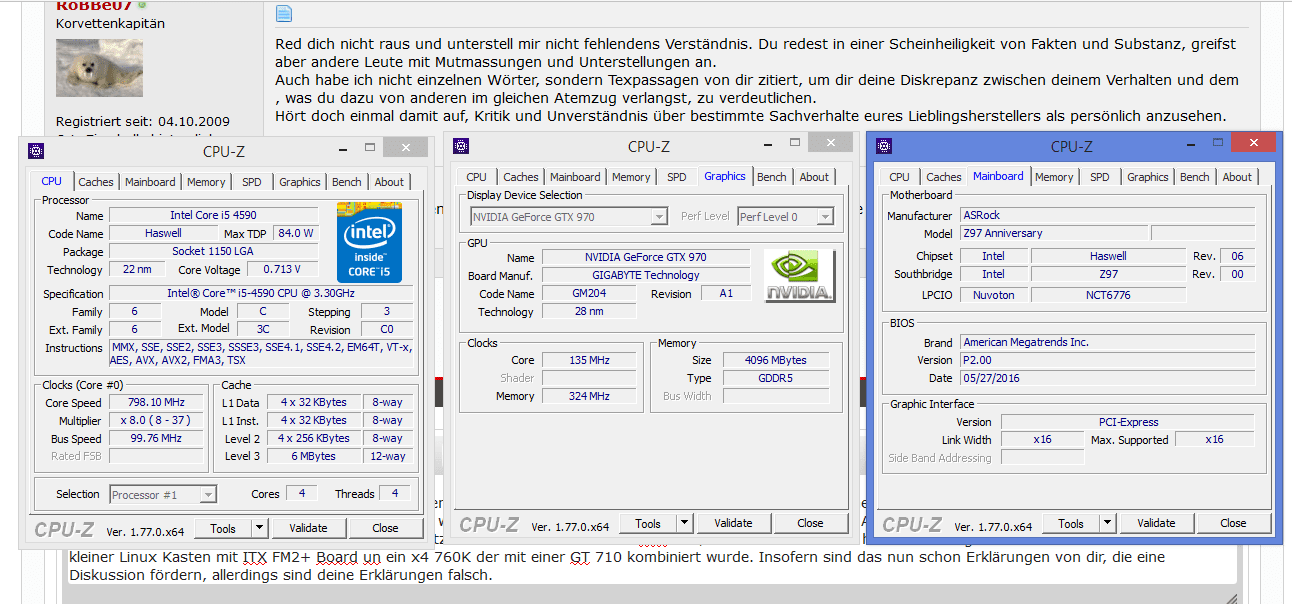This screenshot has height=604, width=1292.
Task: Click Link Width field 'x16'
Action: click(1042, 440)
